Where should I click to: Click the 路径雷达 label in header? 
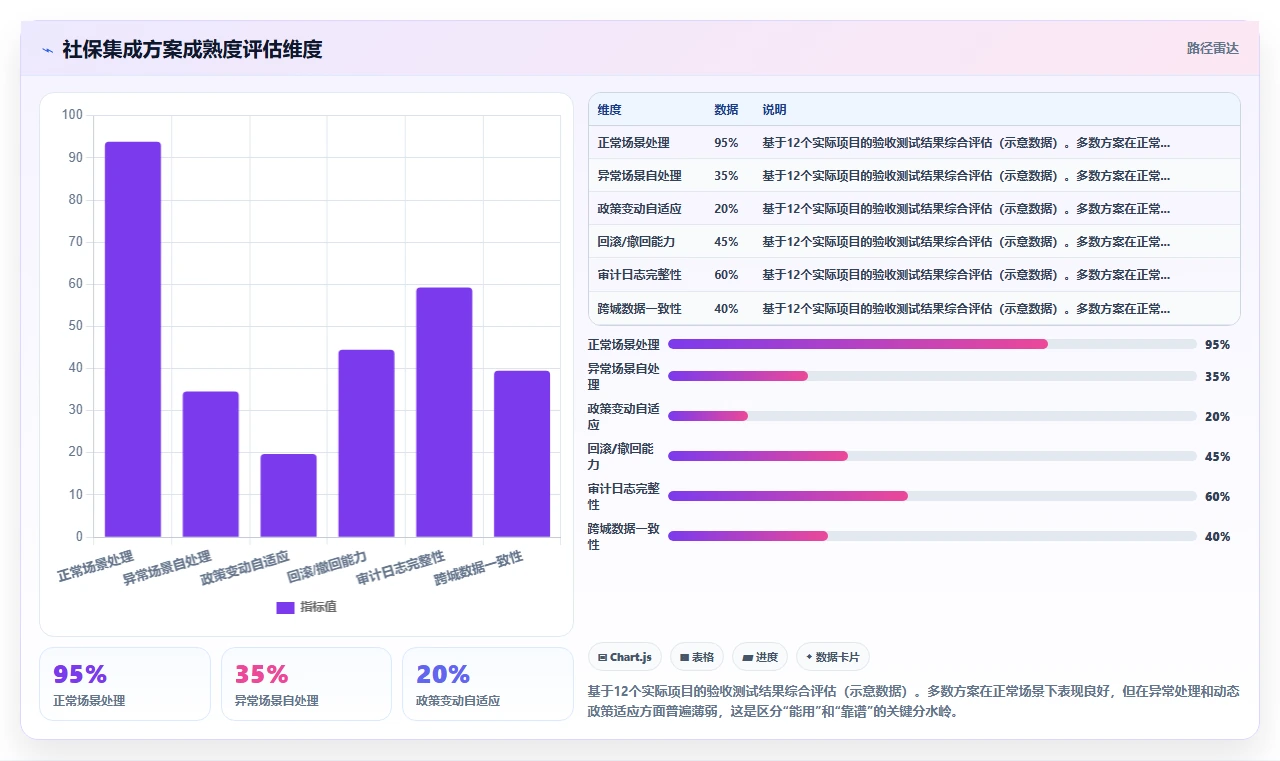click(x=1212, y=48)
